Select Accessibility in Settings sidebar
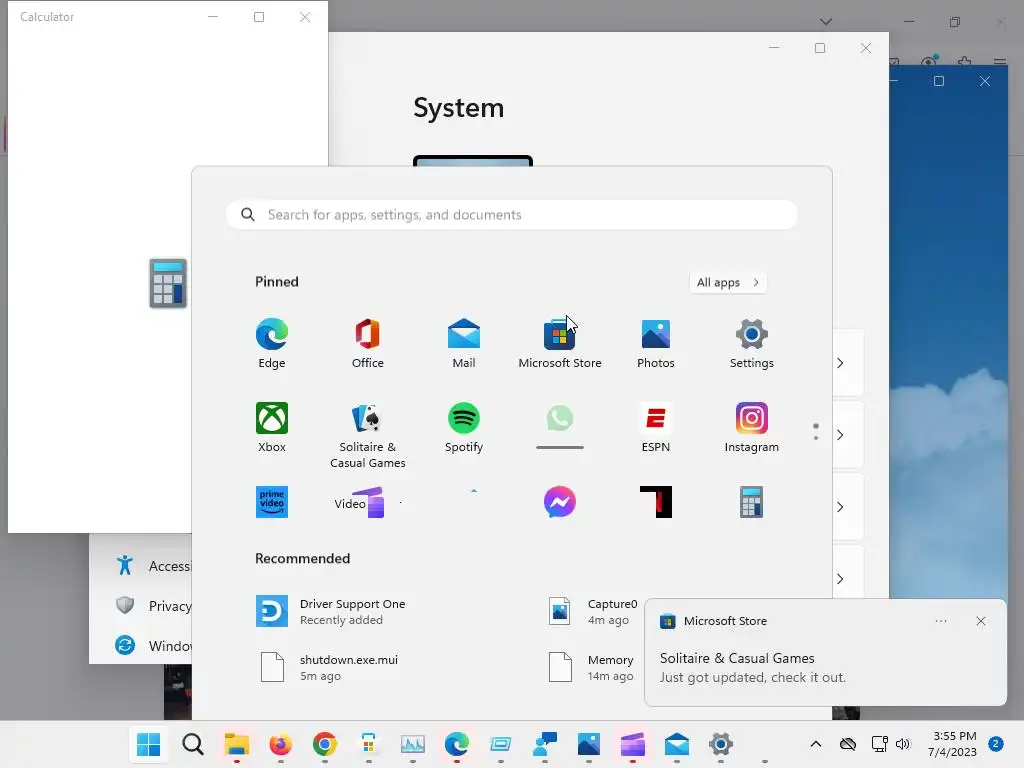This screenshot has width=1024, height=768. click(x=152, y=566)
